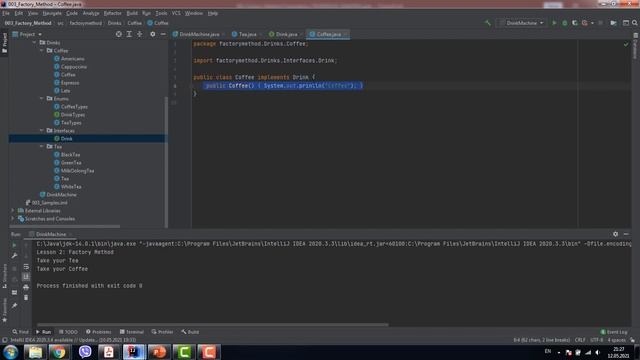Open the Event Log
Viewport: 640px width, 360px height.
pos(614,332)
